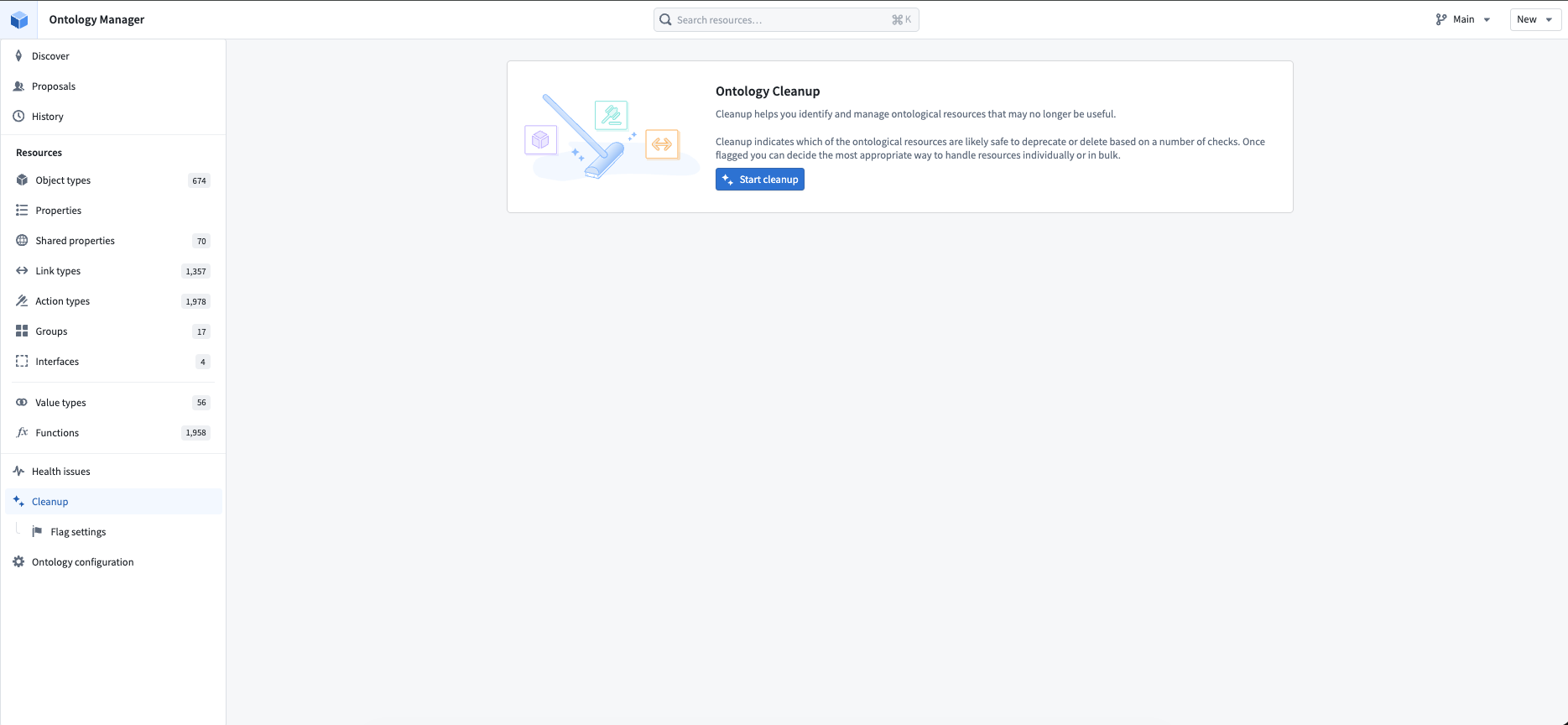Click the Object types cube icon
The image size is (1568, 725).
pyautogui.click(x=22, y=180)
